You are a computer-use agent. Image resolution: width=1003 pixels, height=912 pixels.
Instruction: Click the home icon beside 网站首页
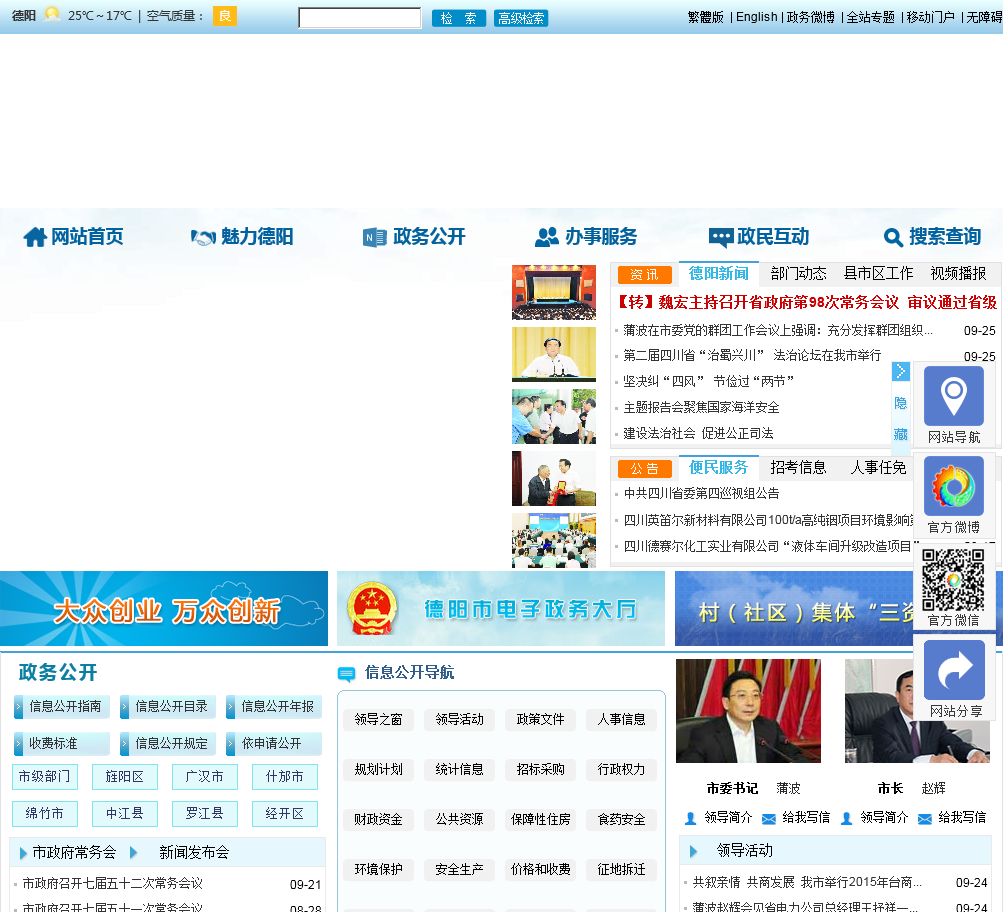pyautogui.click(x=35, y=237)
